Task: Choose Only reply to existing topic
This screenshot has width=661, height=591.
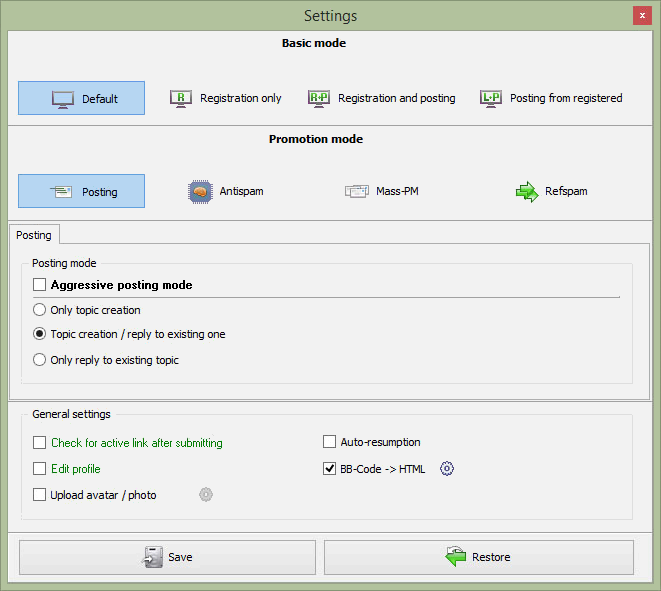Action: click(x=40, y=360)
